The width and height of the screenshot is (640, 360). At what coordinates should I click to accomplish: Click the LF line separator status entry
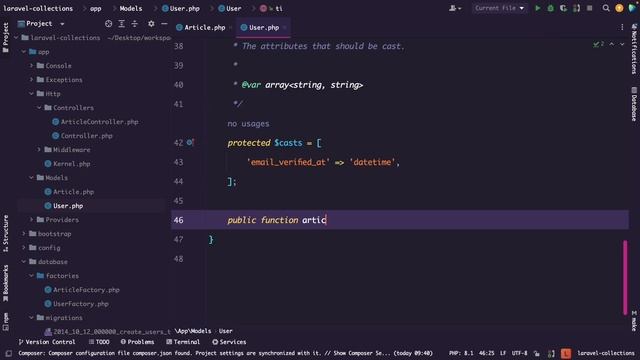tap(503, 353)
